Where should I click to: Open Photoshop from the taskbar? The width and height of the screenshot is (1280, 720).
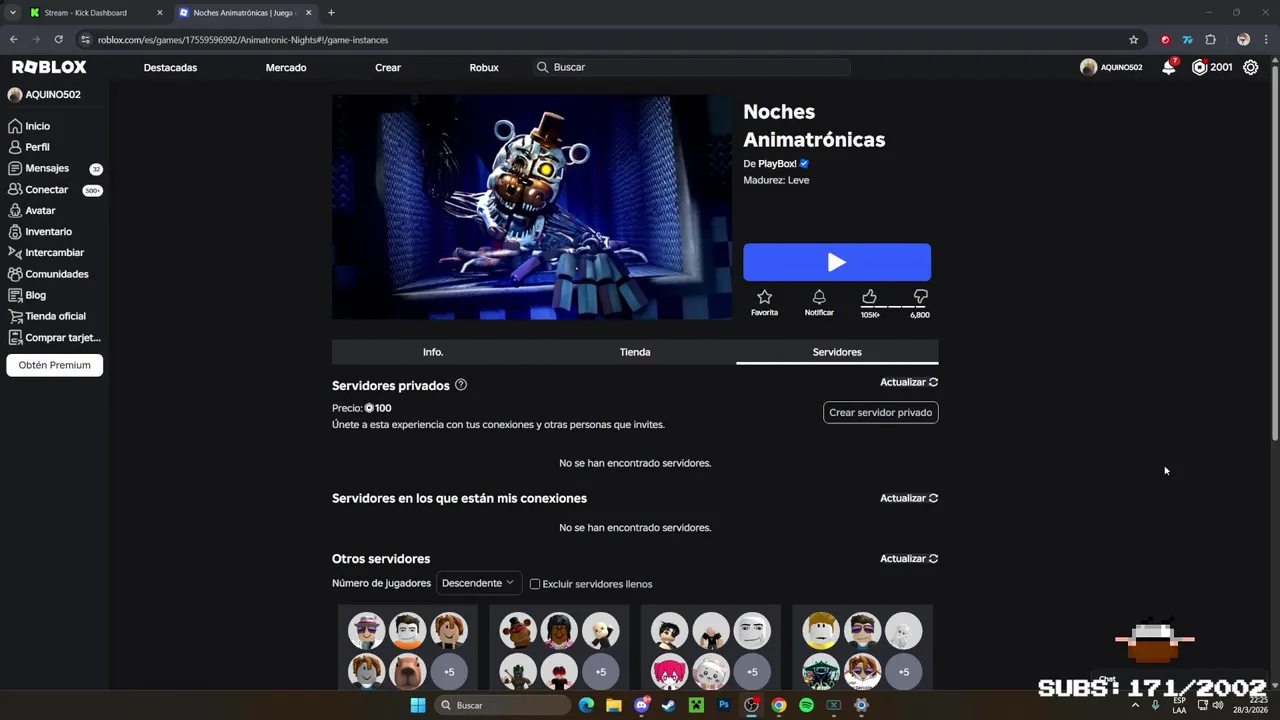724,705
